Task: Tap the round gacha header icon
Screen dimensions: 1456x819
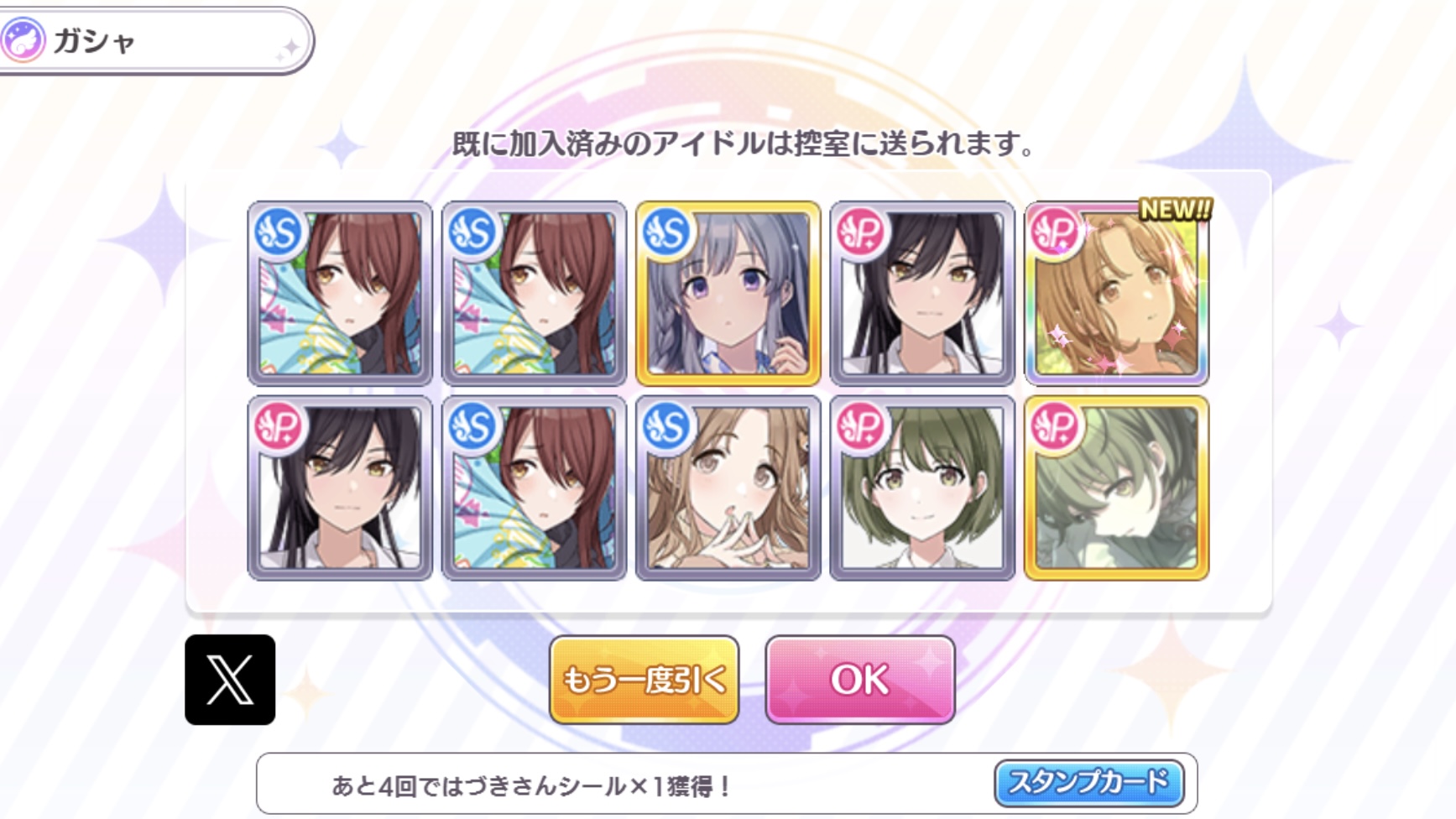Action: (23, 40)
